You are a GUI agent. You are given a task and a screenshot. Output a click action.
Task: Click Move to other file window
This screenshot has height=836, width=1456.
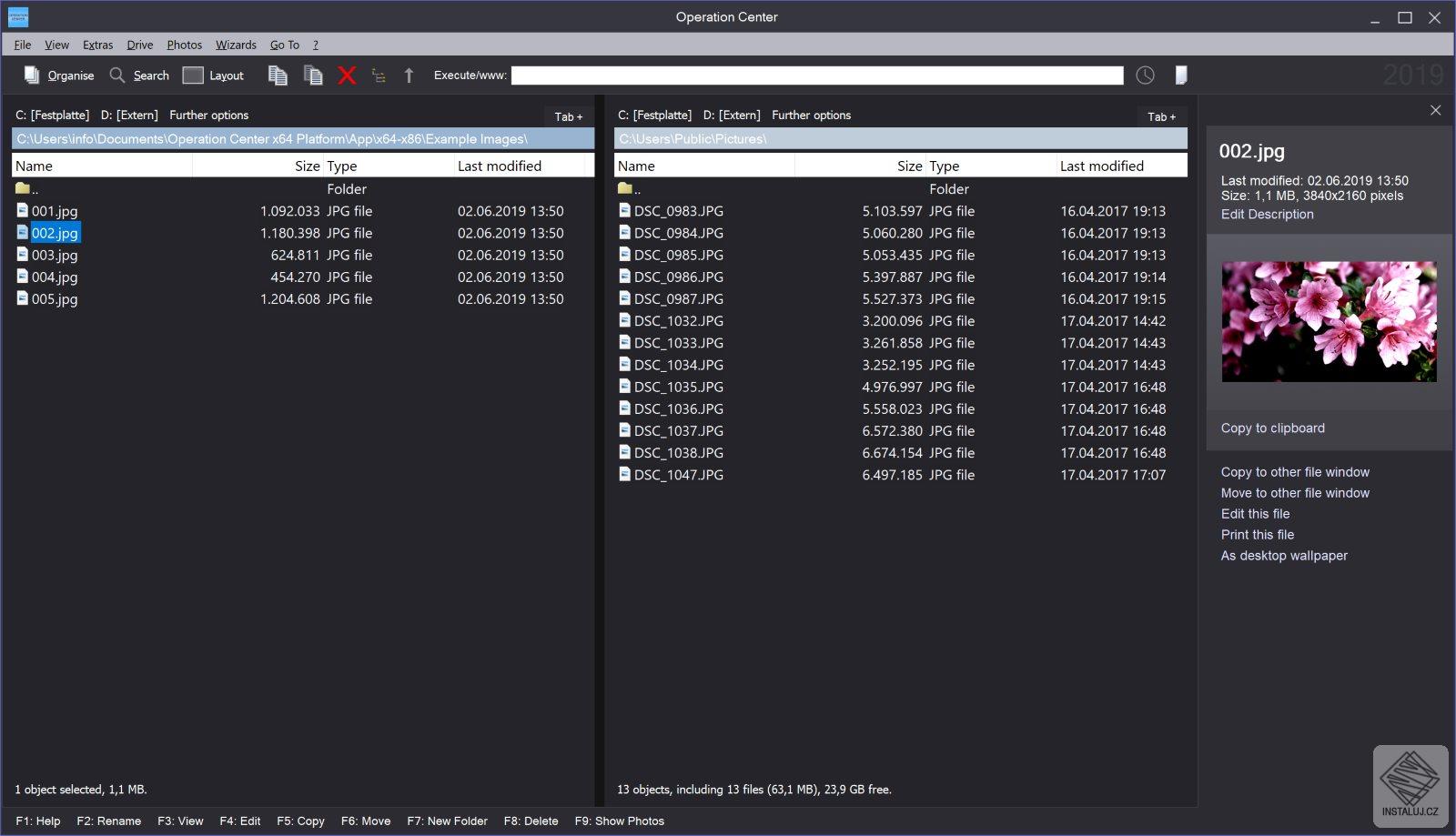click(1295, 493)
